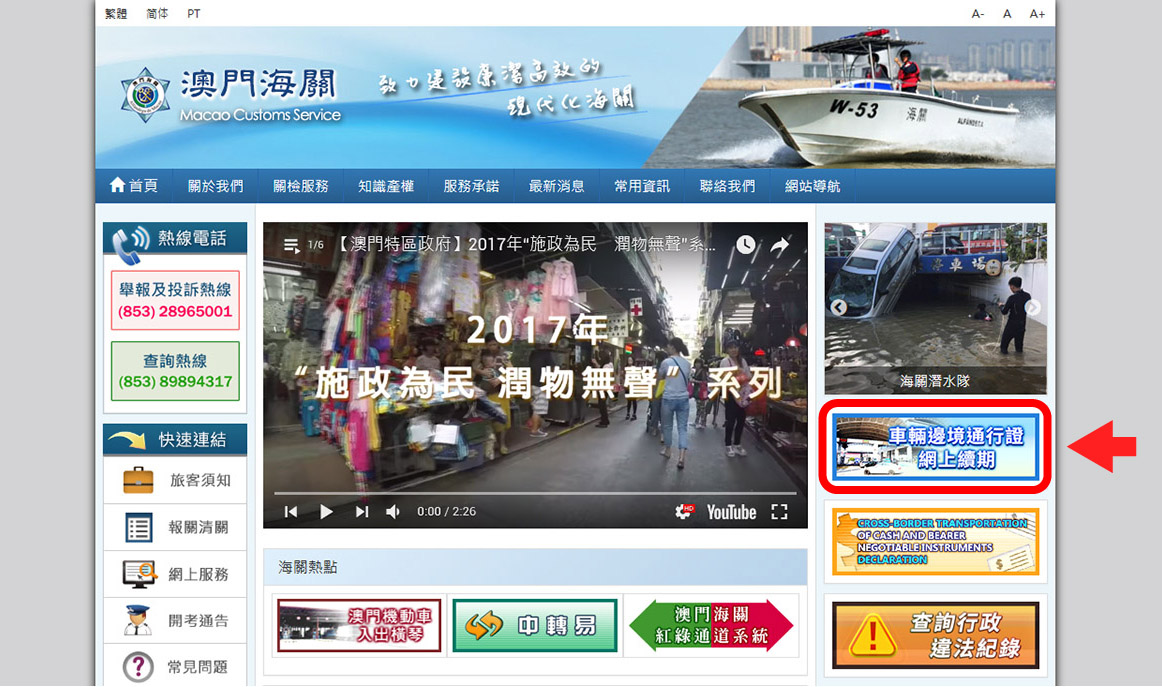Image resolution: width=1162 pixels, height=687 pixels.
Task: Go to previous video in player
Action: [x=290, y=512]
